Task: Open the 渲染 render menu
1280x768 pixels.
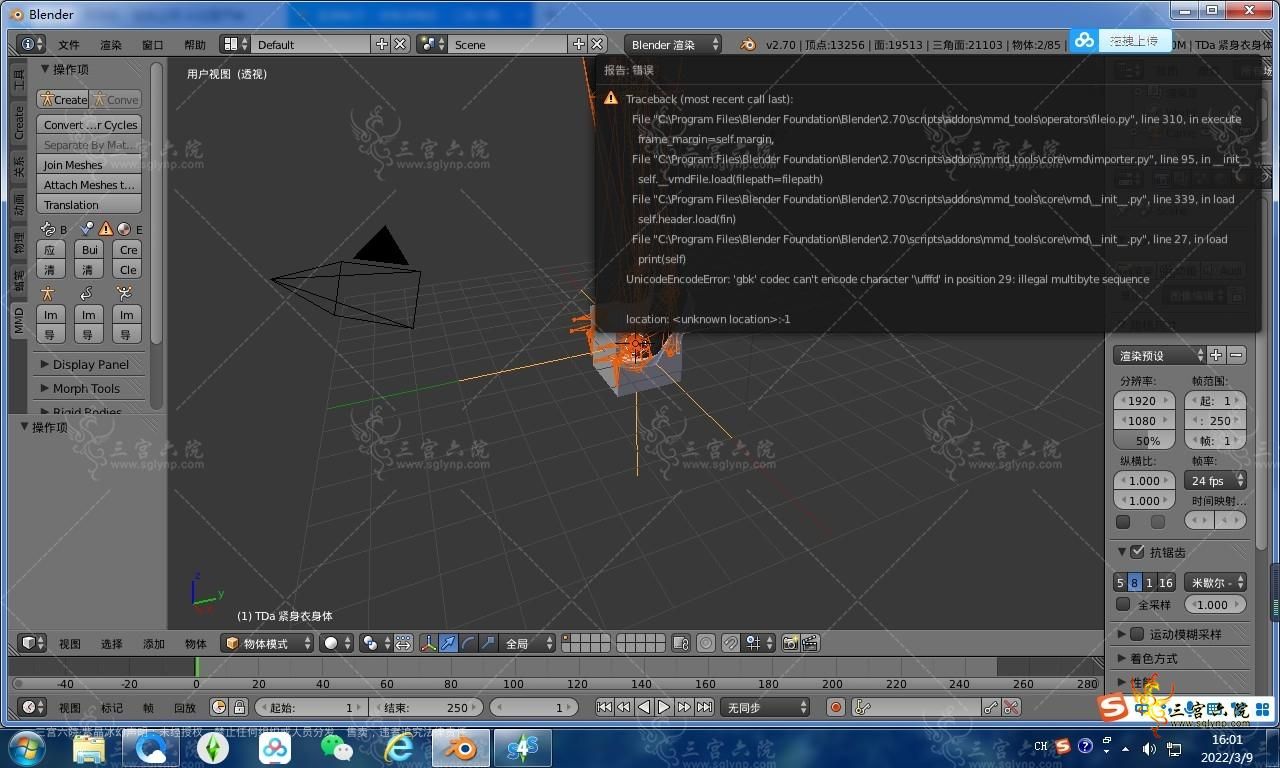Action: [x=111, y=45]
